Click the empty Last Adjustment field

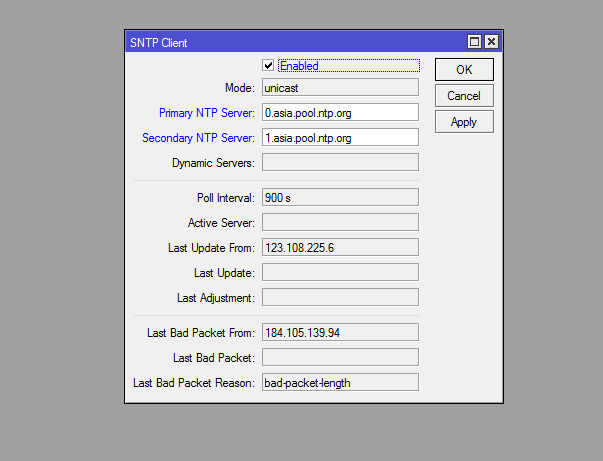340,298
